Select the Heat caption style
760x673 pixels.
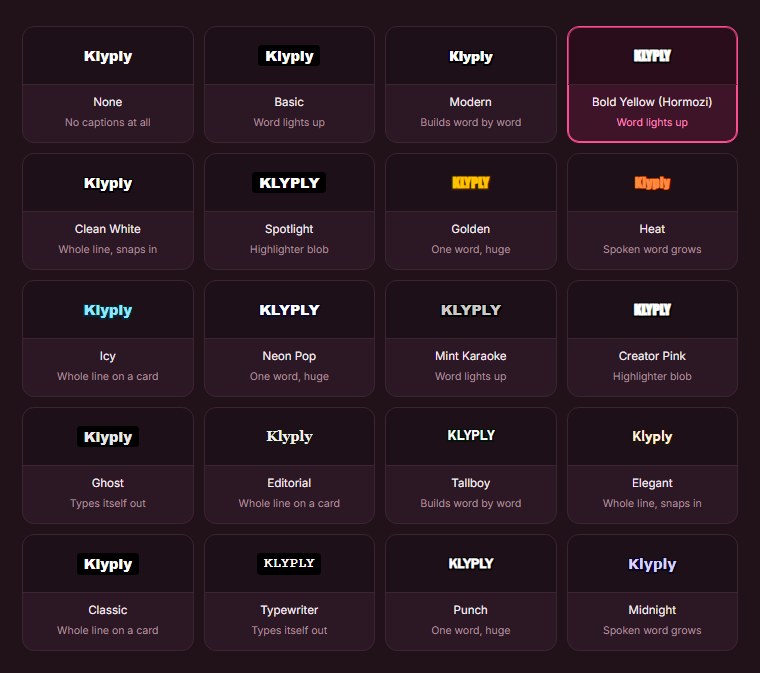[x=652, y=211]
